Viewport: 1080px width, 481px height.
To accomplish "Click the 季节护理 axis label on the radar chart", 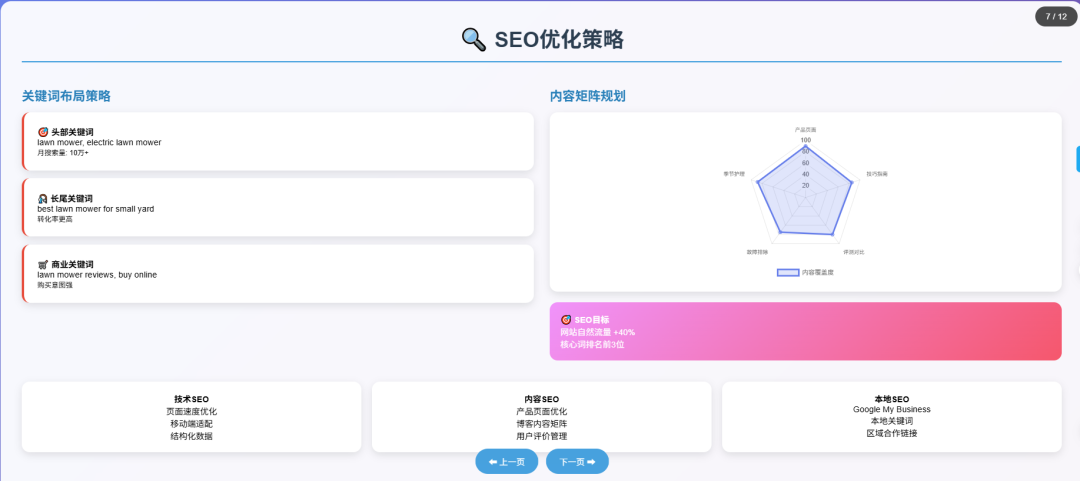I will (x=734, y=174).
